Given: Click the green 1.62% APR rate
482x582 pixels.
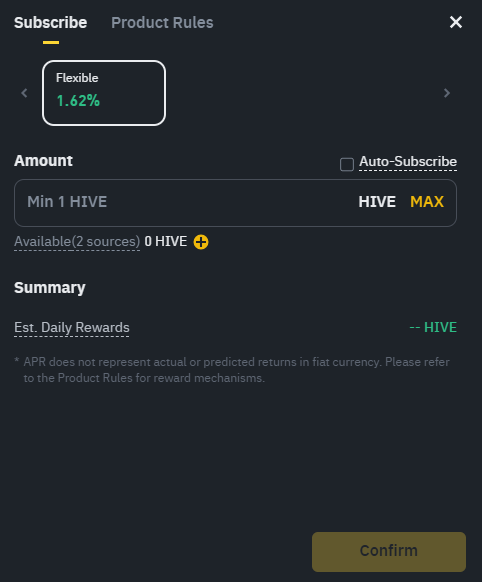Looking at the screenshot, I should [x=78, y=101].
